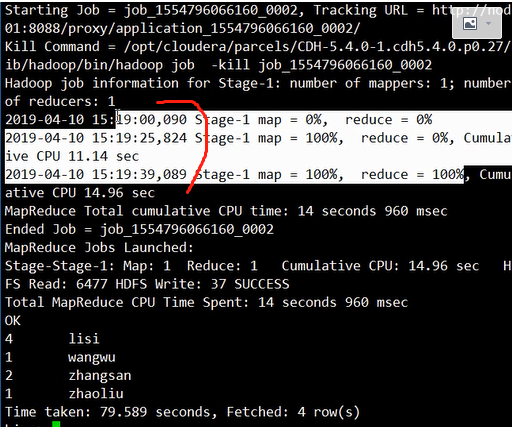Click 'ative CPU 14.96 sec' text
The width and height of the screenshot is (523, 427).
[80, 193]
